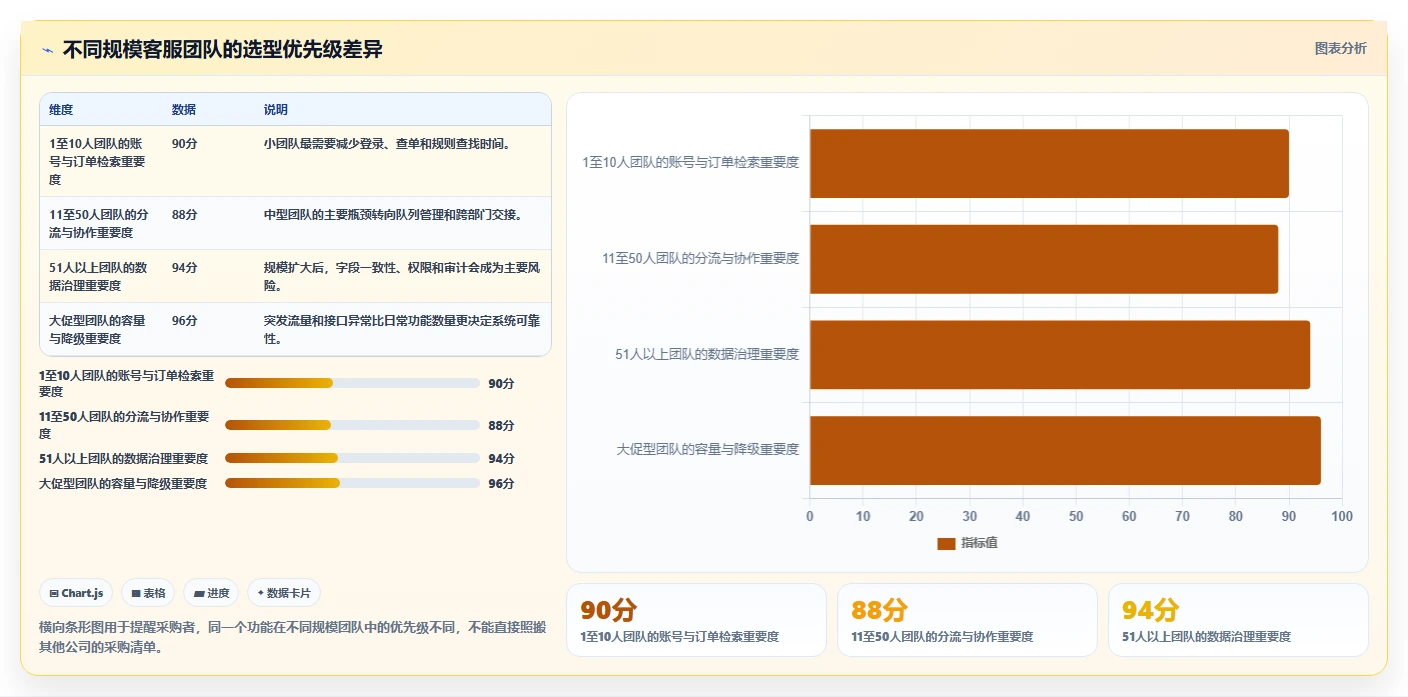Click chart axis label 11至50人团队的分流与协作重要度
The image size is (1408, 697).
point(701,258)
